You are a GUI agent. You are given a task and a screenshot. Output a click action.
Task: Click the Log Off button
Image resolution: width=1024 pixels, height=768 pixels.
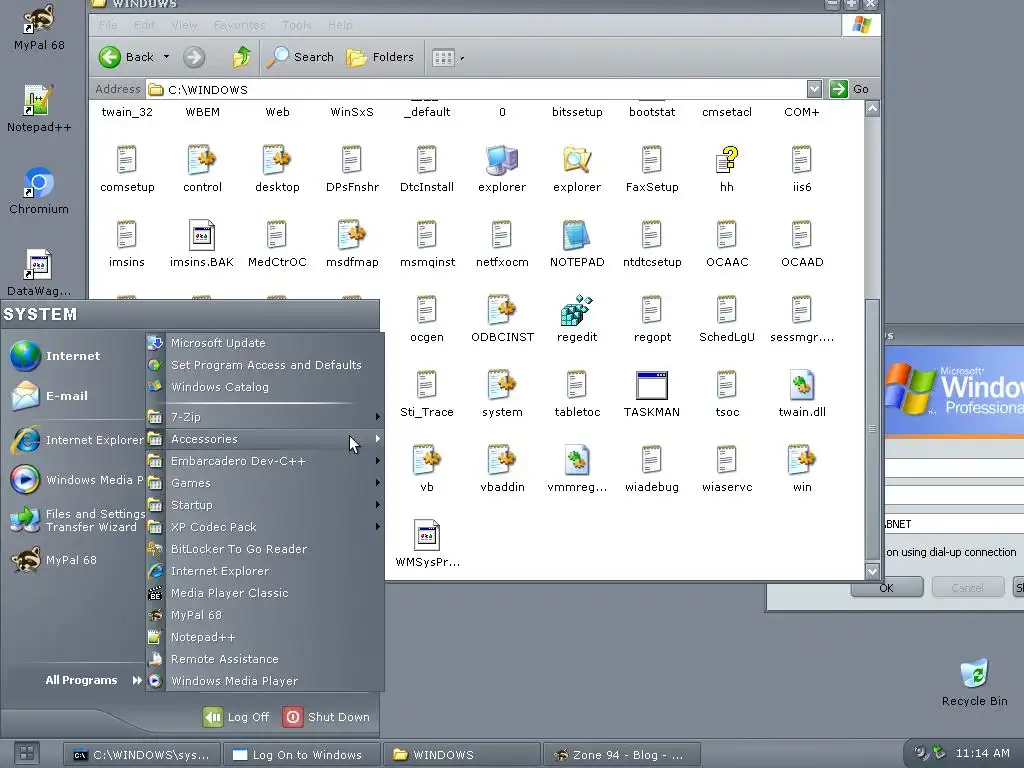[x=236, y=717]
